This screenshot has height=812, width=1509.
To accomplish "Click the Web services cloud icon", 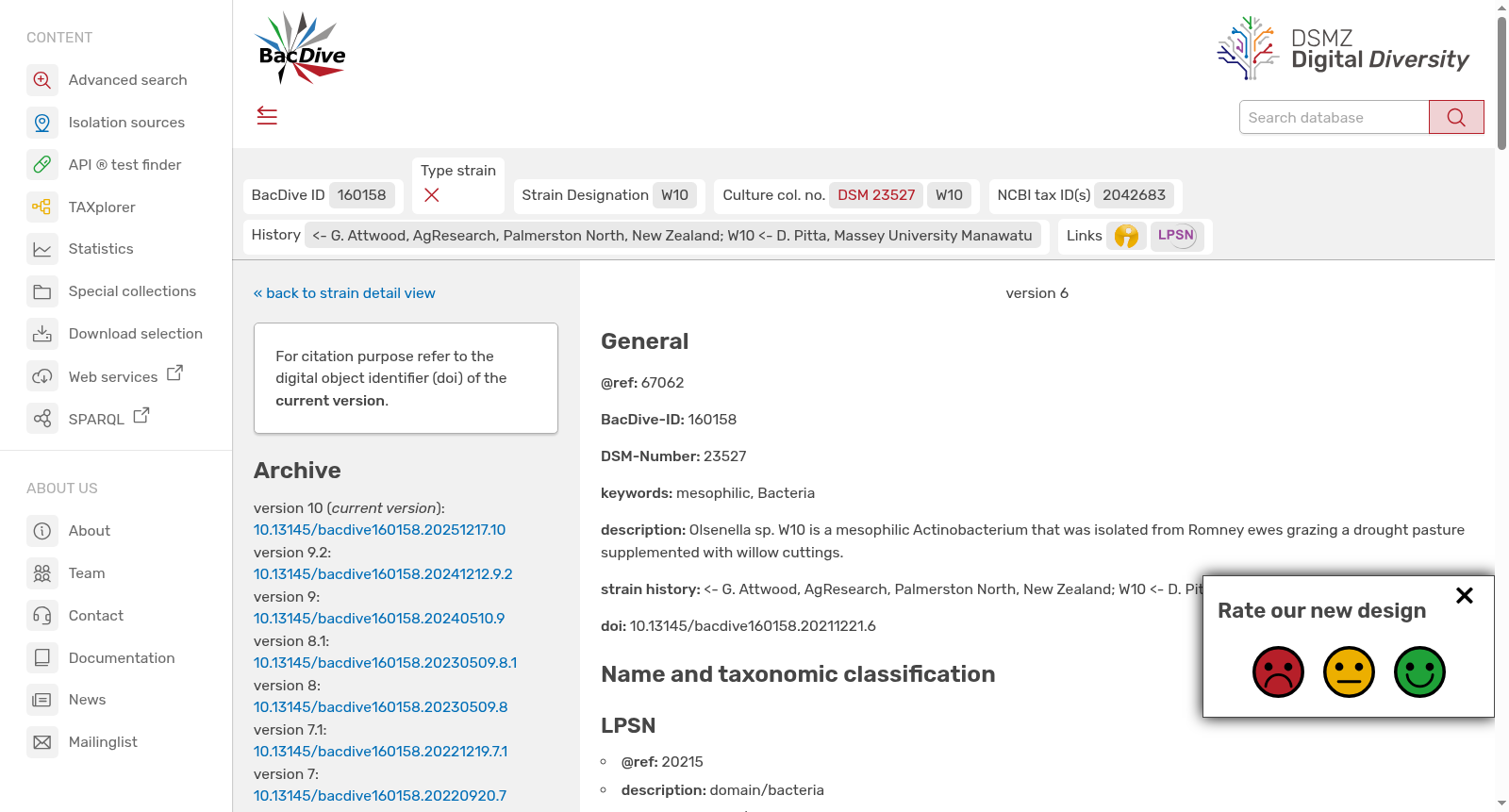I will pos(42,376).
